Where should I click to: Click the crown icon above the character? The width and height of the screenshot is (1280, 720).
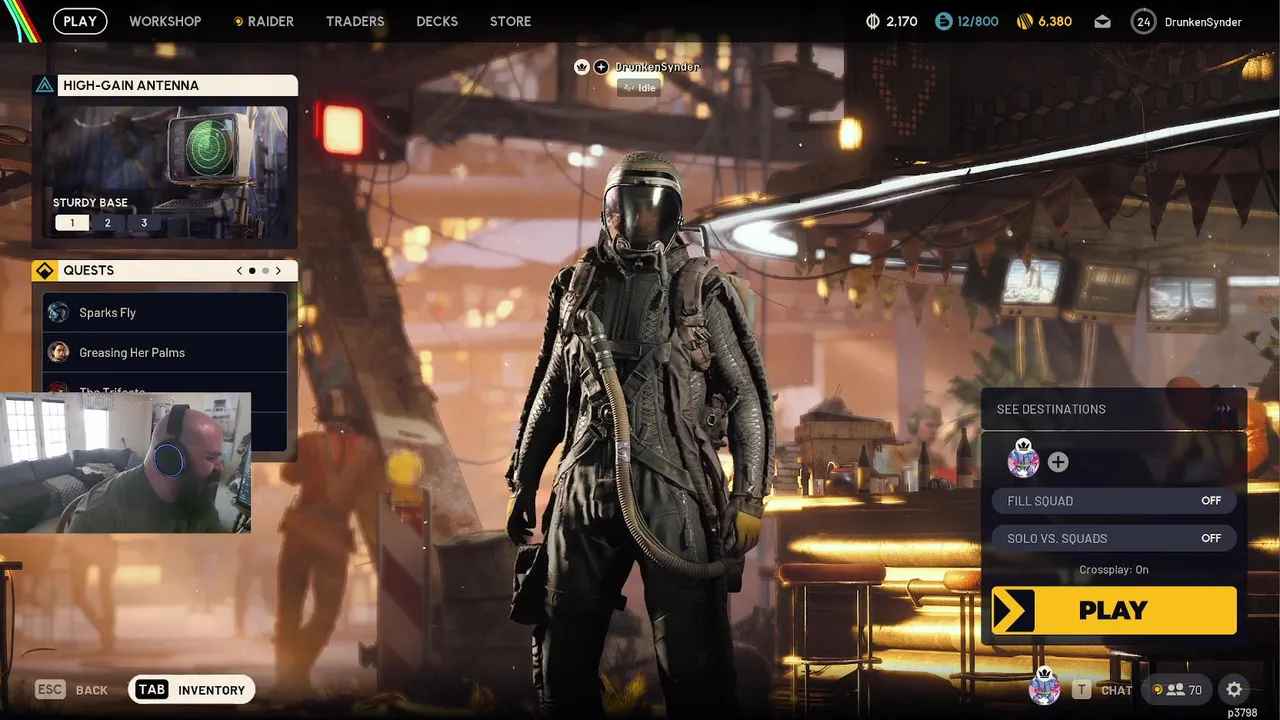click(x=581, y=67)
